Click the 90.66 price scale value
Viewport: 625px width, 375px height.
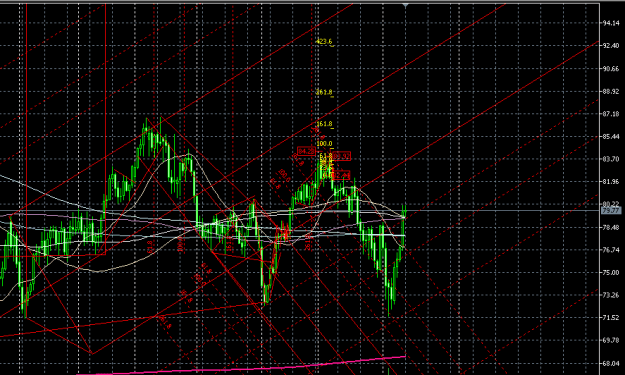click(611, 69)
